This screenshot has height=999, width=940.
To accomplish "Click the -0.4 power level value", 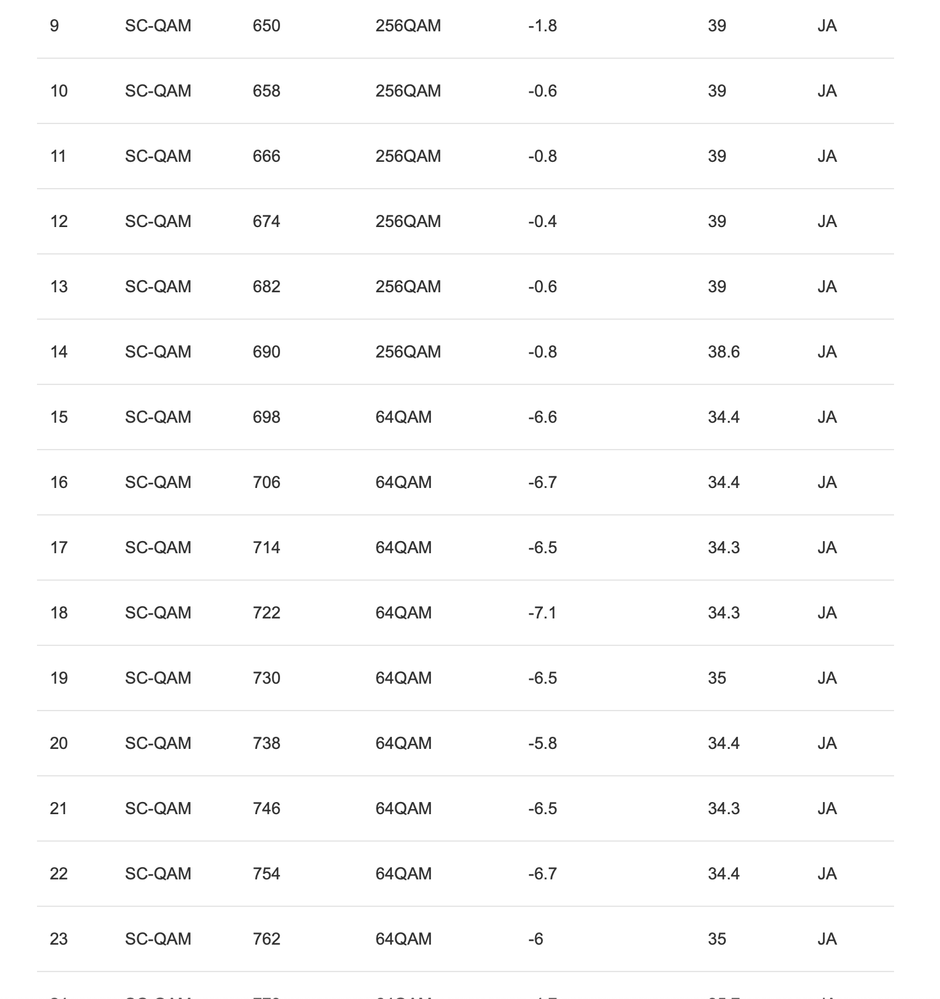I will pyautogui.click(x=542, y=221).
